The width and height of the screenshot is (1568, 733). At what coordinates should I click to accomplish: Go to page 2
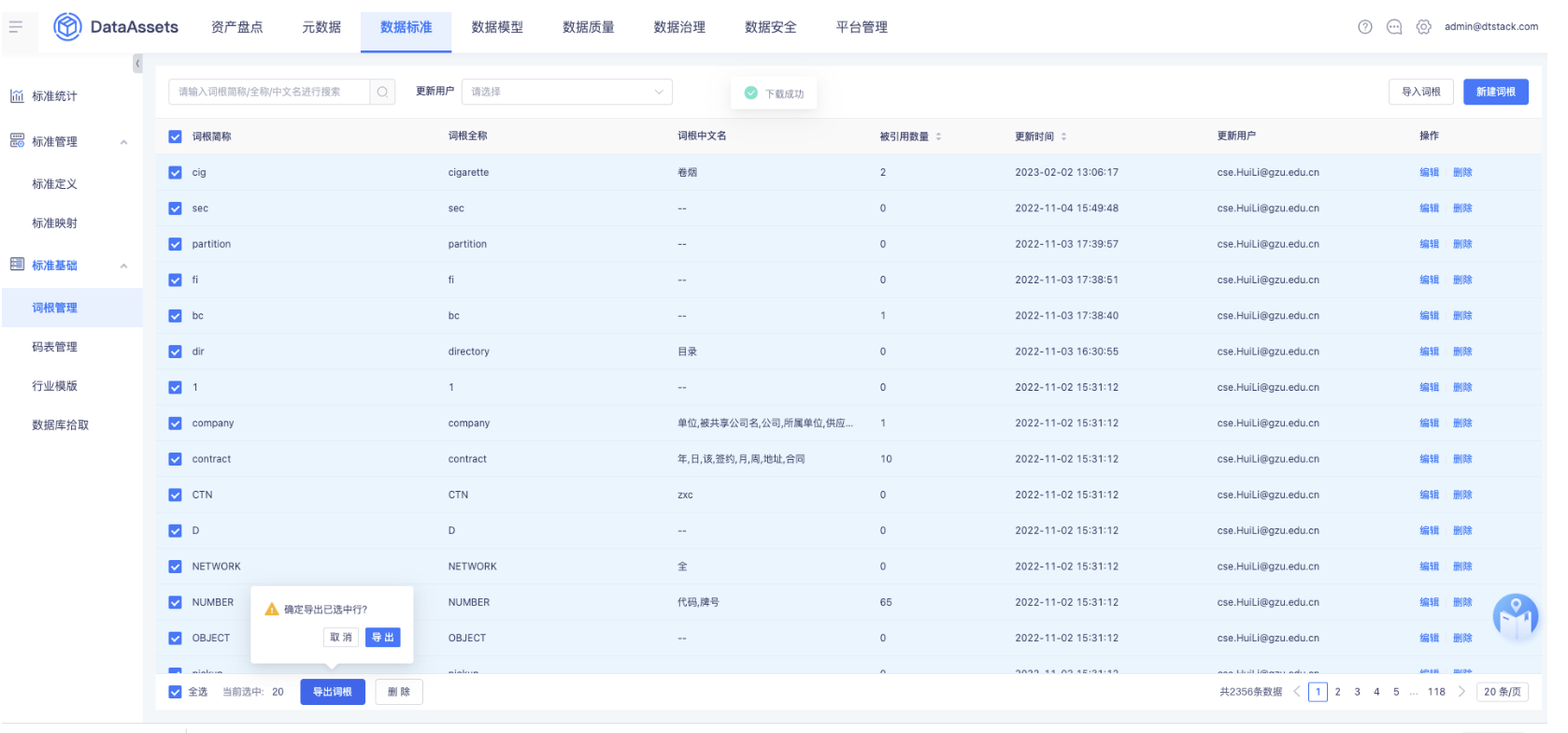[1337, 692]
